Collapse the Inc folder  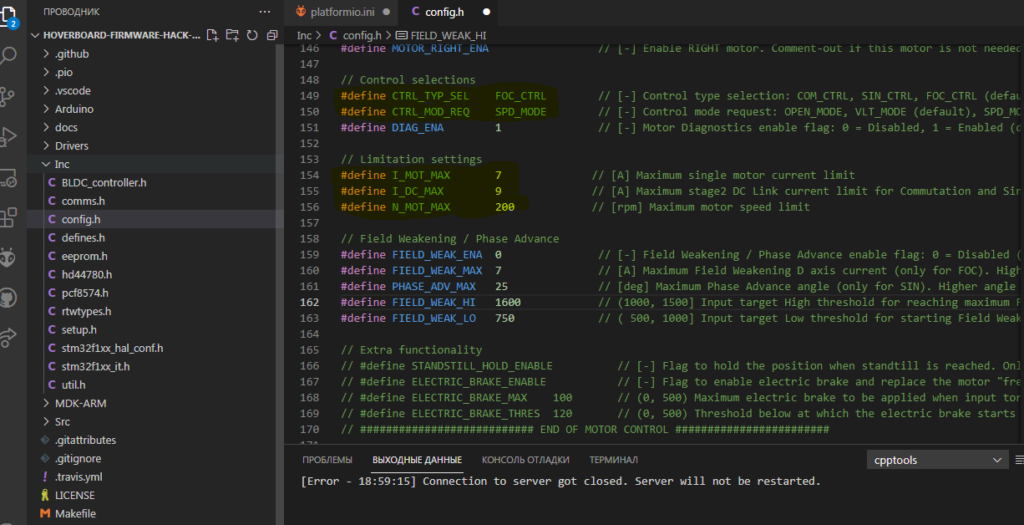point(62,164)
